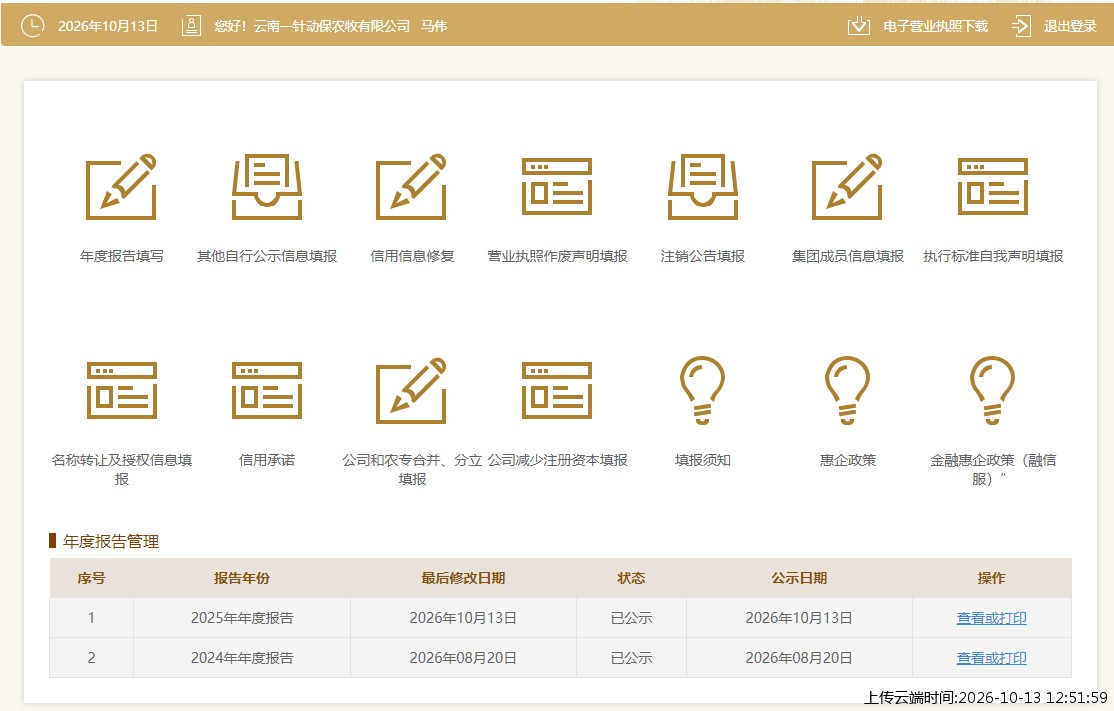Image resolution: width=1114 pixels, height=711 pixels.
Task: Click the user profile icon in the header
Action: click(191, 26)
